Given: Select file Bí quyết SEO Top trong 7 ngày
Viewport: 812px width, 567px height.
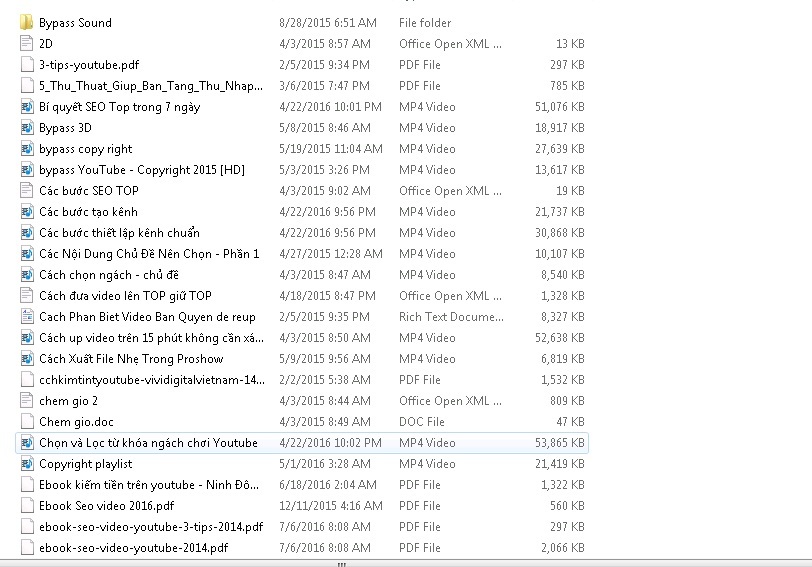Looking at the screenshot, I should (120, 107).
